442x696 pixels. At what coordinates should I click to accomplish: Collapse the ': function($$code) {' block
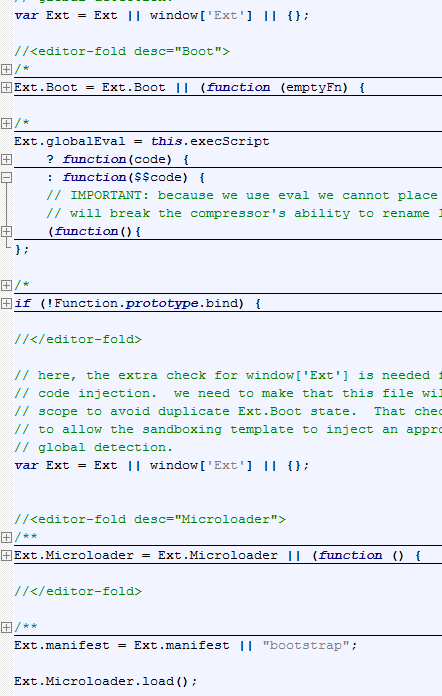[x=6, y=178]
